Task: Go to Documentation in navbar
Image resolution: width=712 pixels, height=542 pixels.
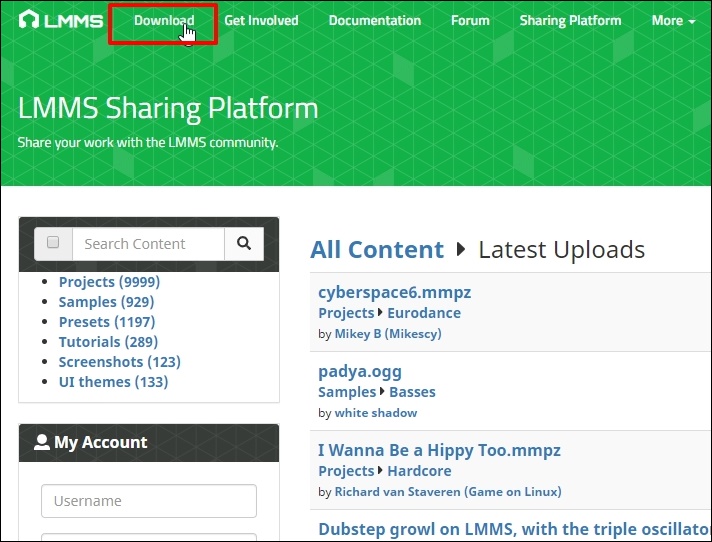Action: click(375, 20)
